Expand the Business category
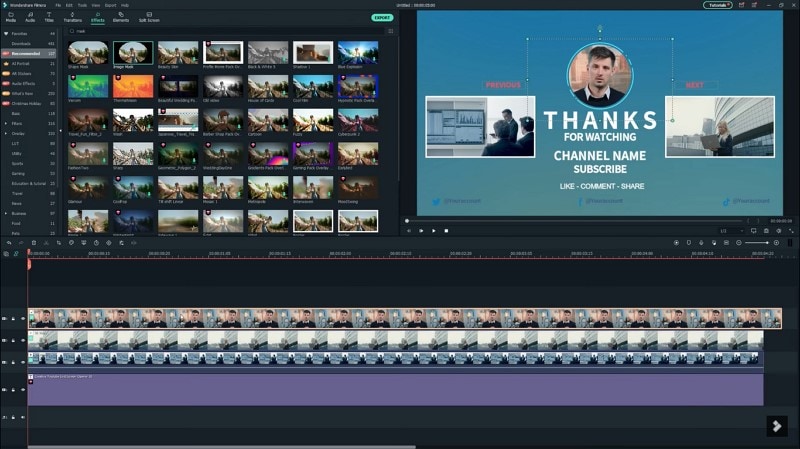The height and width of the screenshot is (449, 800). pos(6,213)
